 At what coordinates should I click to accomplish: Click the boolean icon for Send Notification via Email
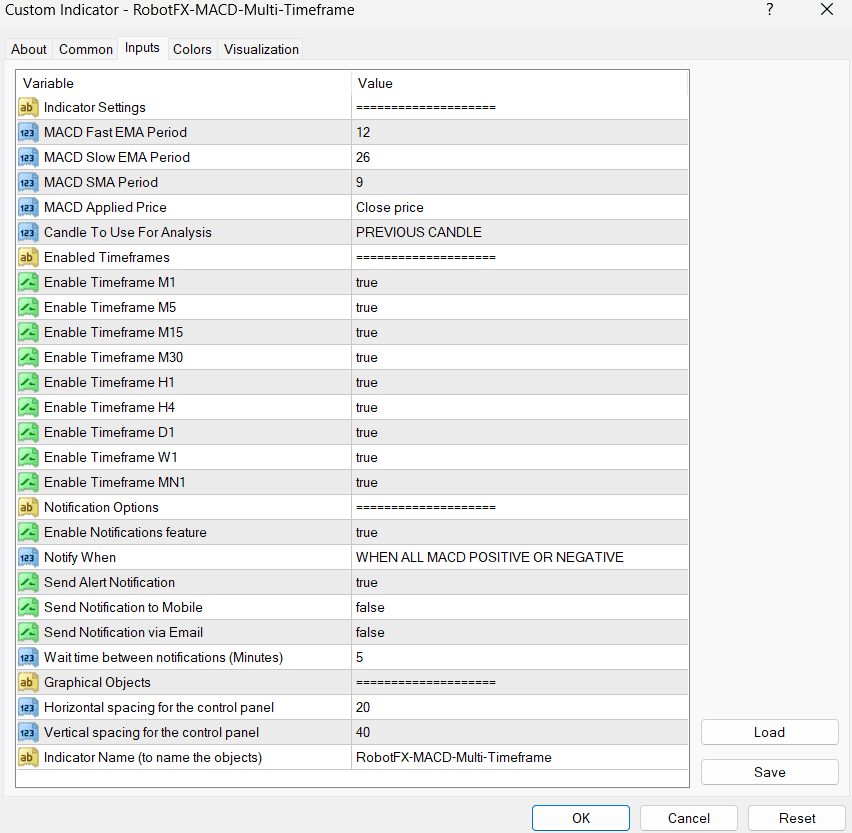click(28, 632)
